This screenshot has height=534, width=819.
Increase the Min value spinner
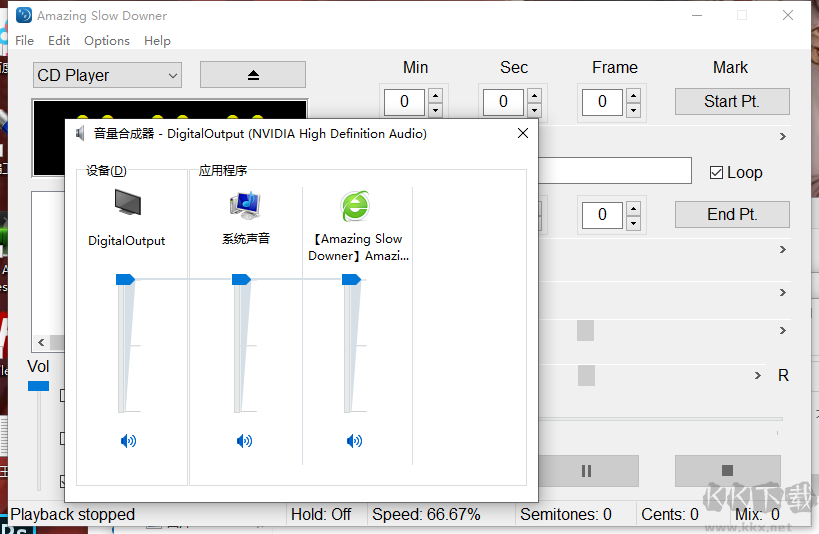click(436, 96)
